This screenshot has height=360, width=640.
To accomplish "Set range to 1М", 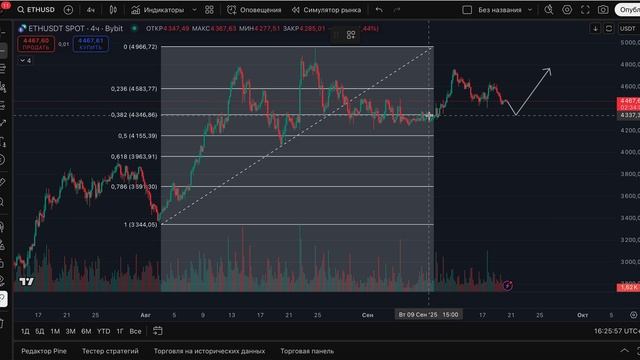I will 55,331.
